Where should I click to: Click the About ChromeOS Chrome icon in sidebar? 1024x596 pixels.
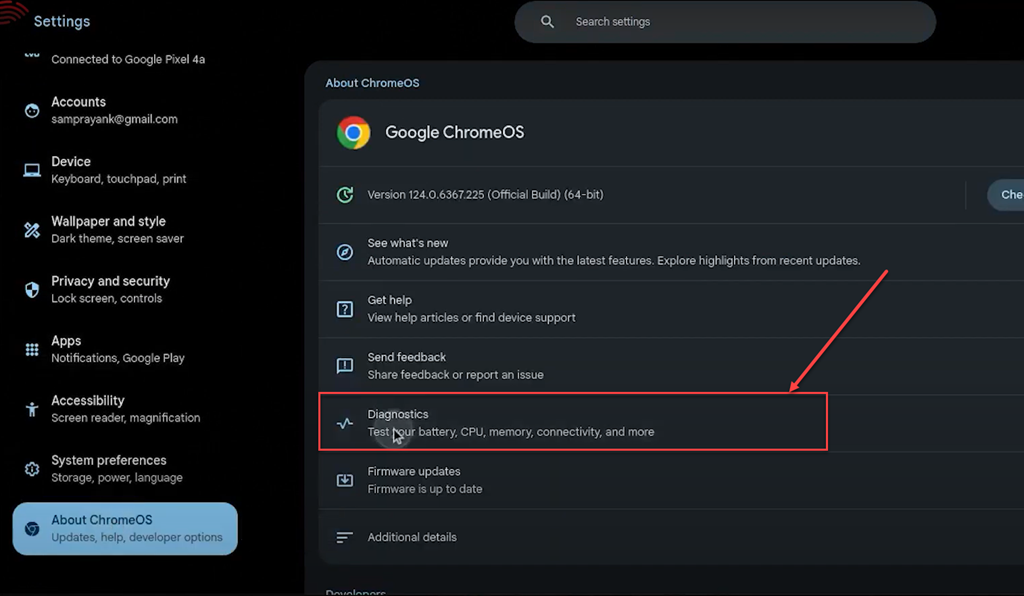(32, 529)
